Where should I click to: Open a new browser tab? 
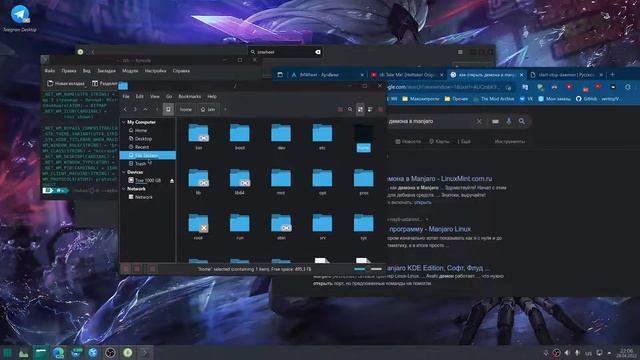pos(612,75)
